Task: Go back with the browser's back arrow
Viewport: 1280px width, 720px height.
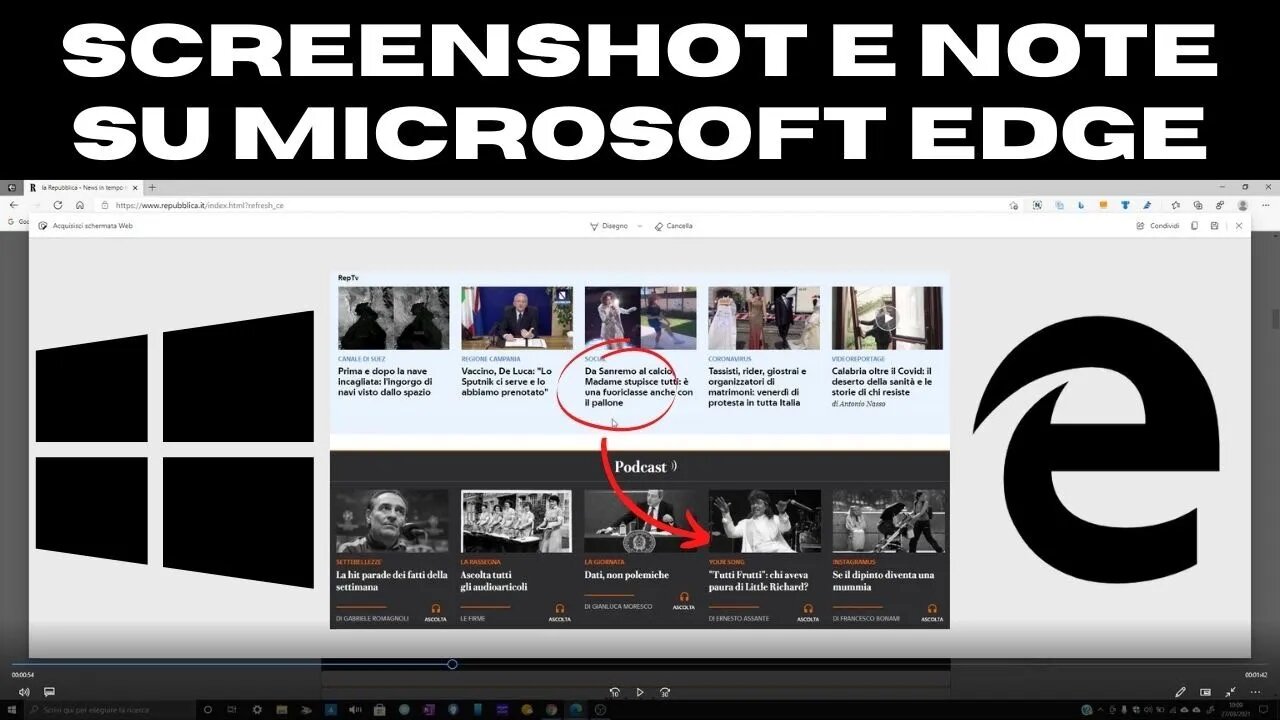Action: (x=13, y=205)
